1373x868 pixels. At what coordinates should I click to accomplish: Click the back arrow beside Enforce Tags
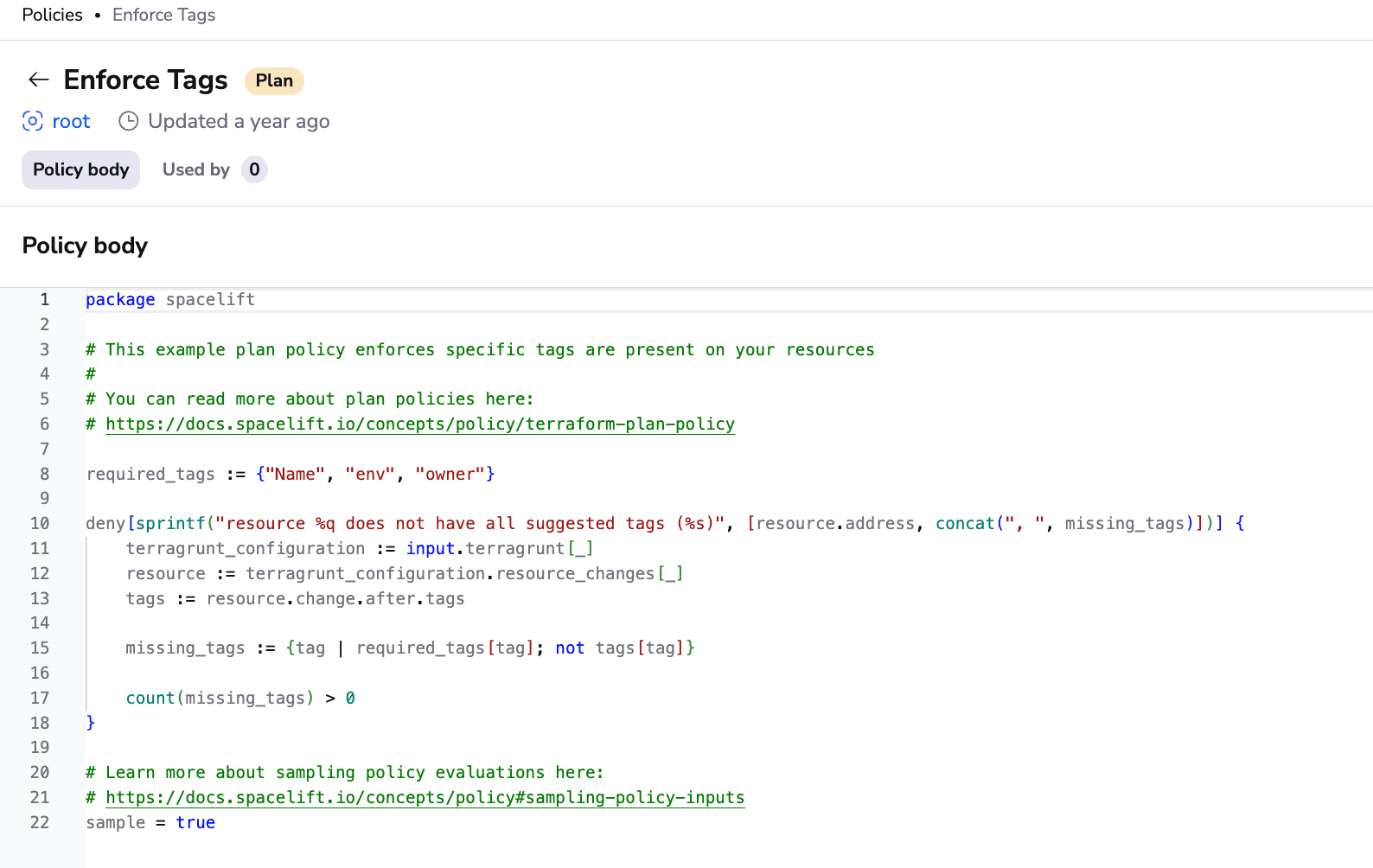38,80
